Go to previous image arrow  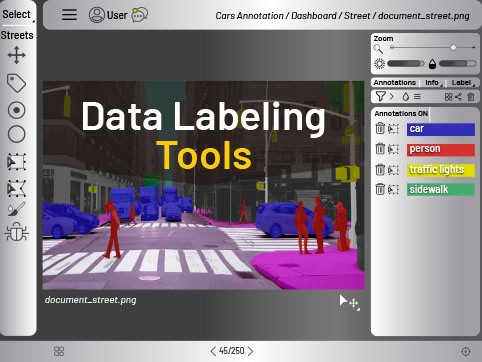[x=213, y=351]
